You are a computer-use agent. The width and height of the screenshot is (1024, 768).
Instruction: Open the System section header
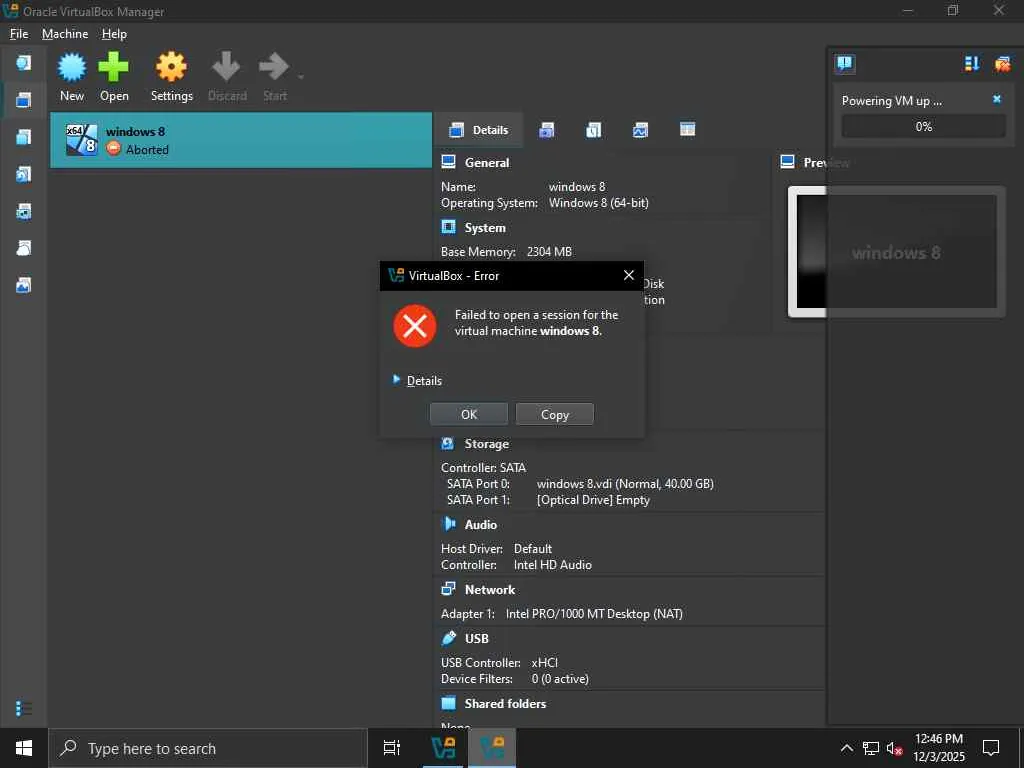(x=485, y=228)
